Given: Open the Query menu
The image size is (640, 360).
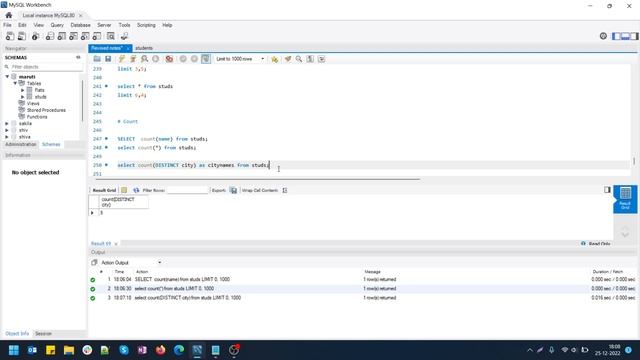Looking at the screenshot, I should [x=57, y=25].
